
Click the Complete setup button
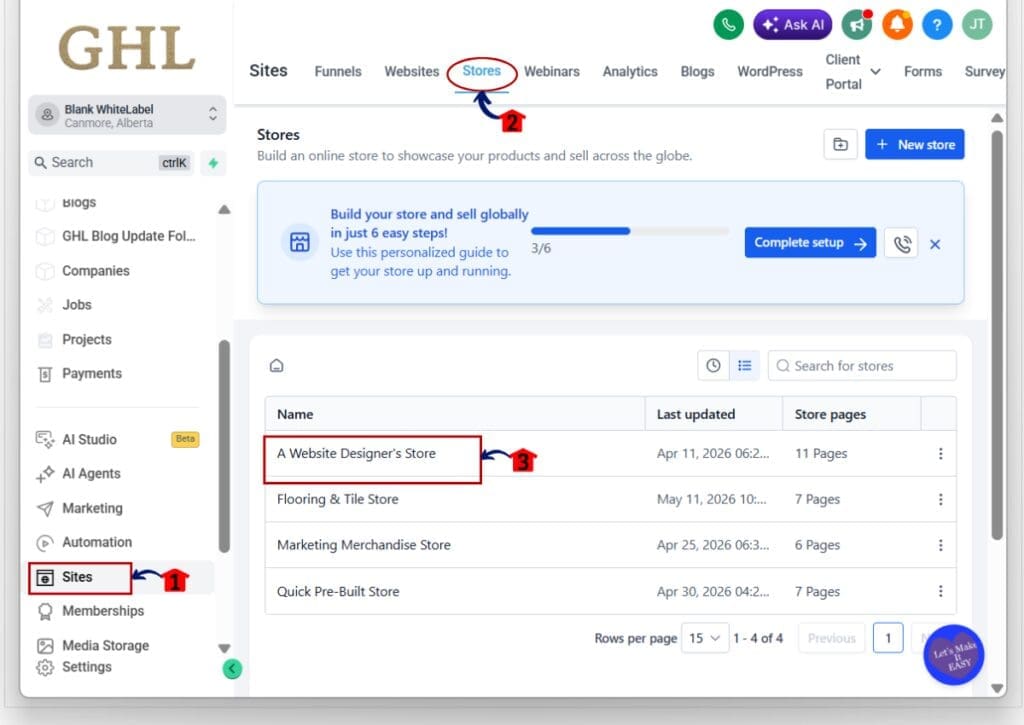[x=810, y=243]
